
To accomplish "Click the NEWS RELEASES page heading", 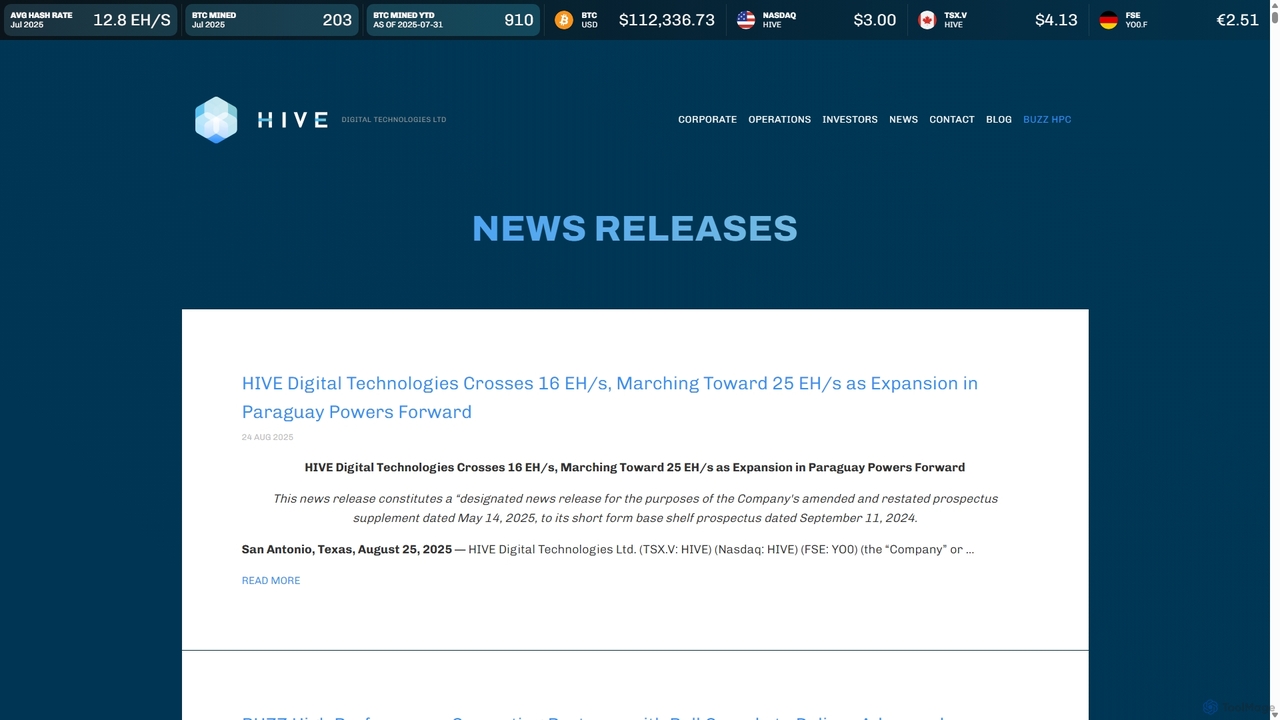I will pos(635,228).
